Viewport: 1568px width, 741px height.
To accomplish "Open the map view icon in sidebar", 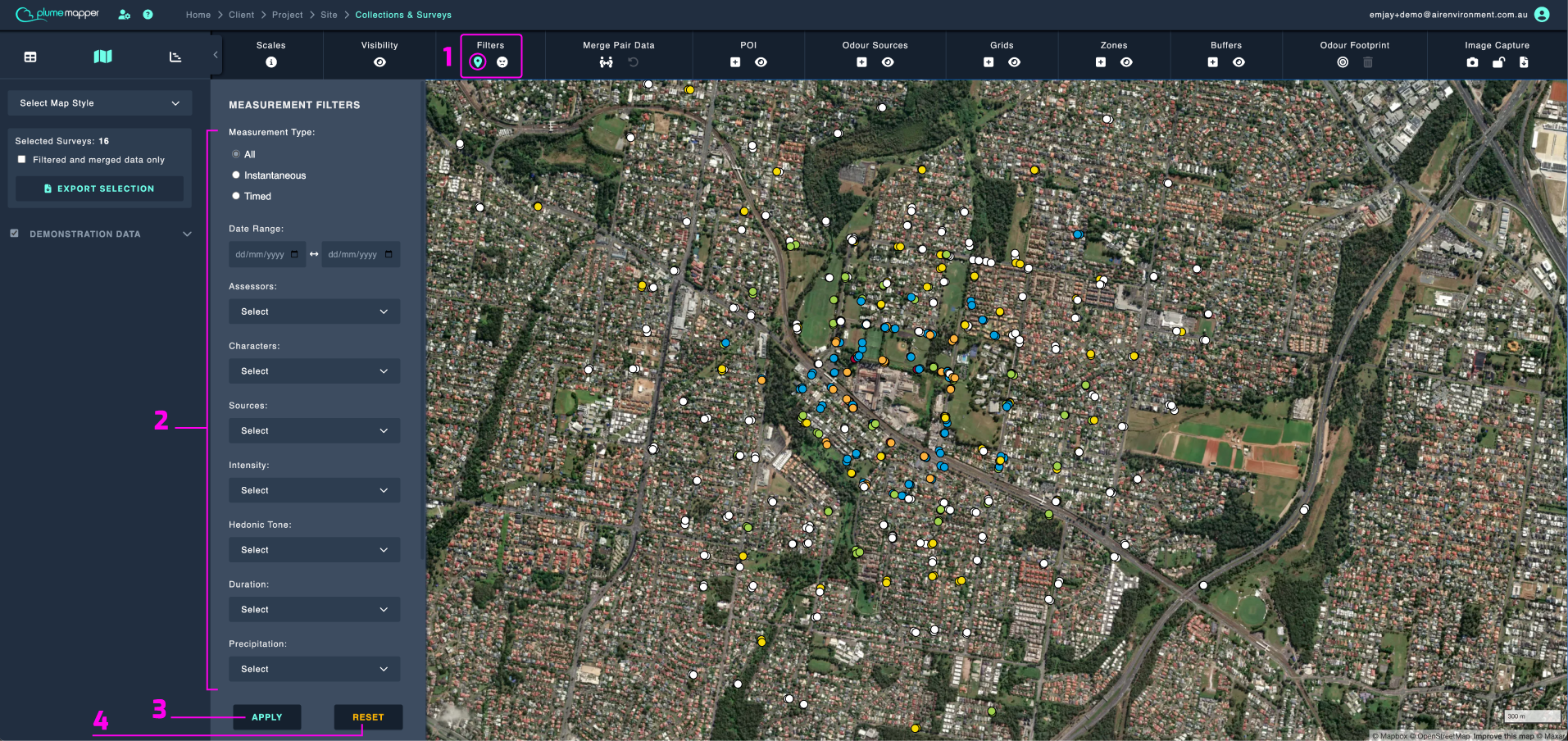I will point(102,57).
